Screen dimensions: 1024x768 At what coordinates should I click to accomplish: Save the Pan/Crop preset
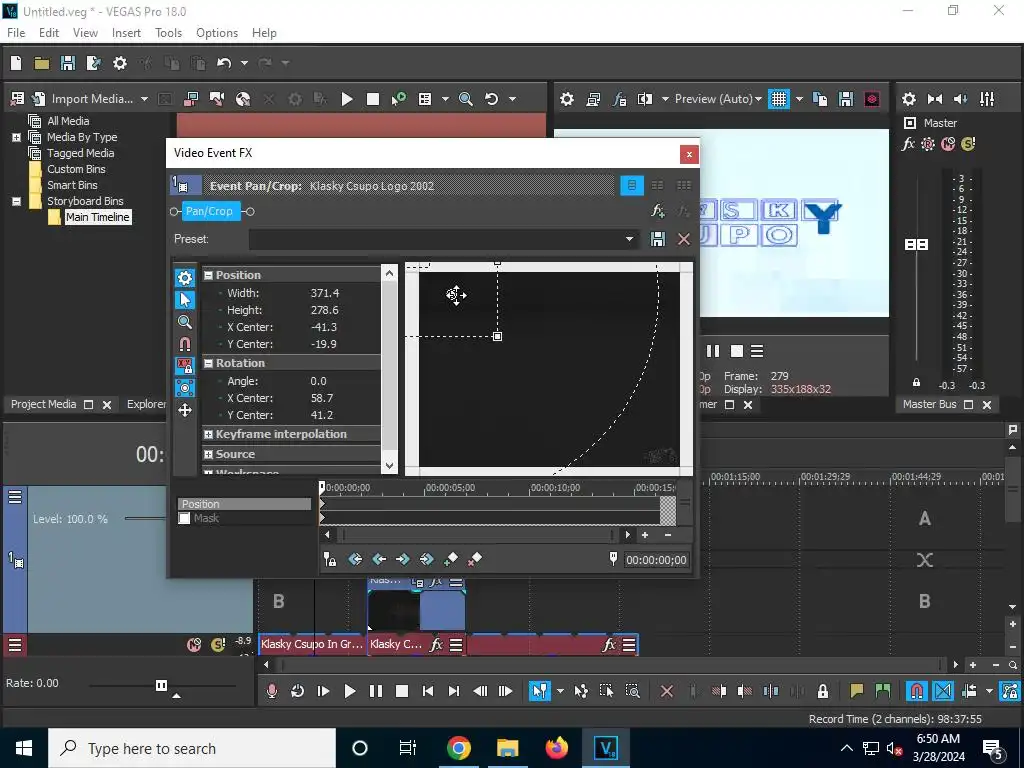click(x=658, y=239)
